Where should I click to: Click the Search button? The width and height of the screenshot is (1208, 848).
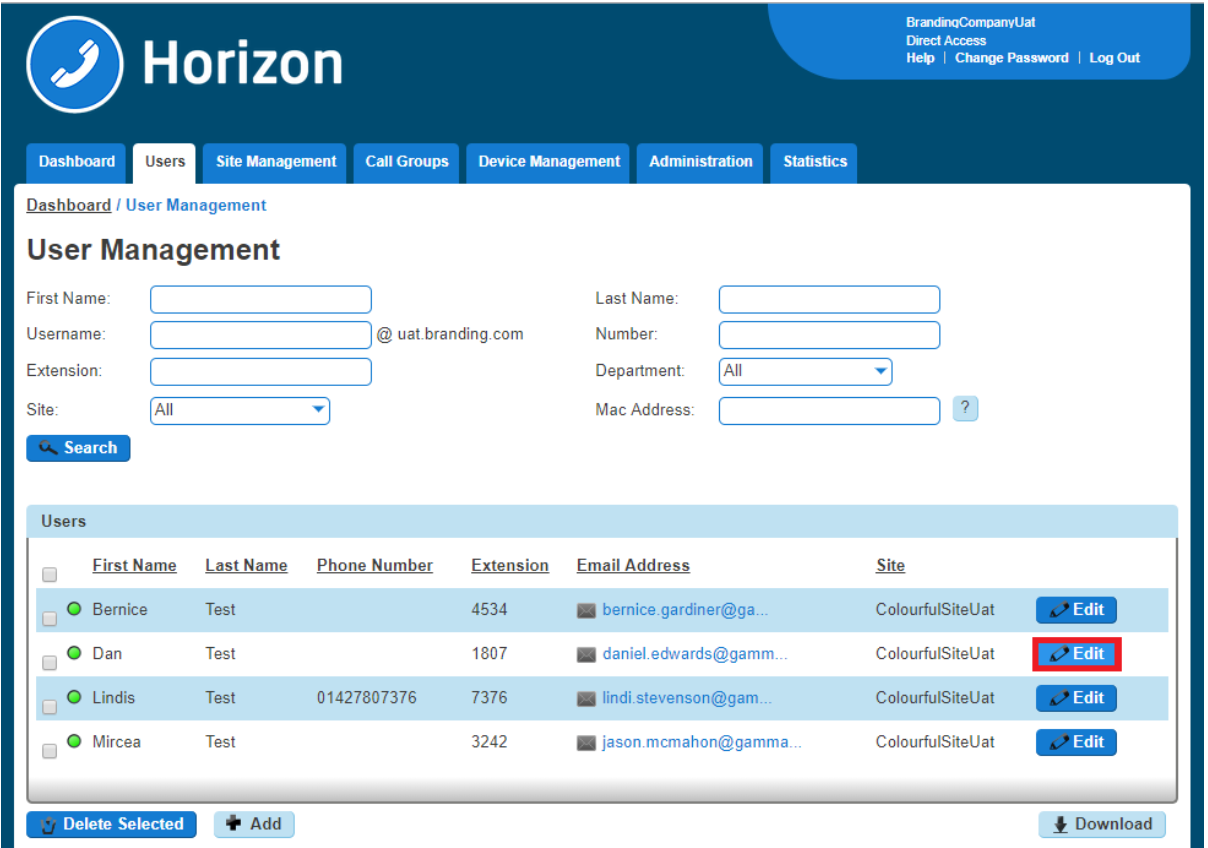pos(78,448)
